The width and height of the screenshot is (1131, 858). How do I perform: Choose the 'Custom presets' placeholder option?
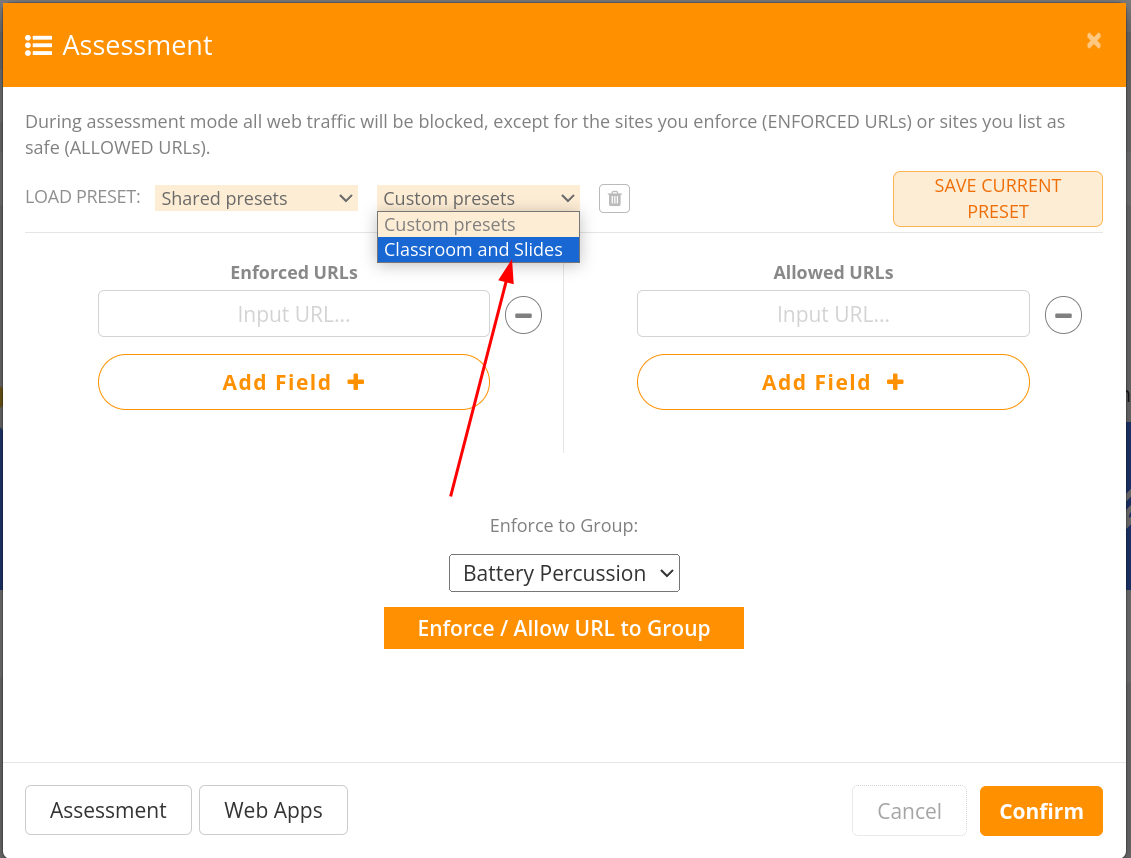(478, 224)
